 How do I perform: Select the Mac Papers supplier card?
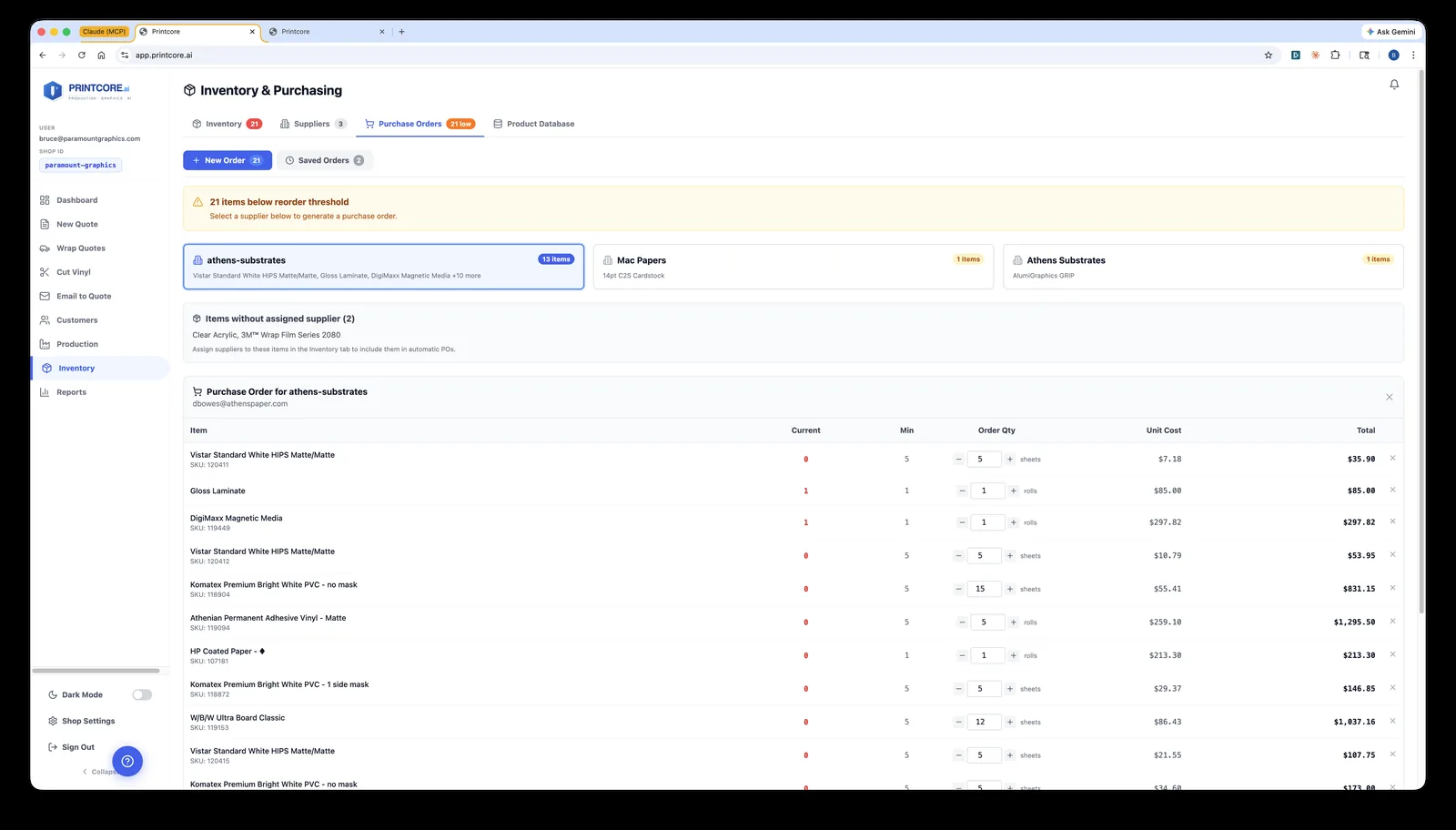pos(793,267)
